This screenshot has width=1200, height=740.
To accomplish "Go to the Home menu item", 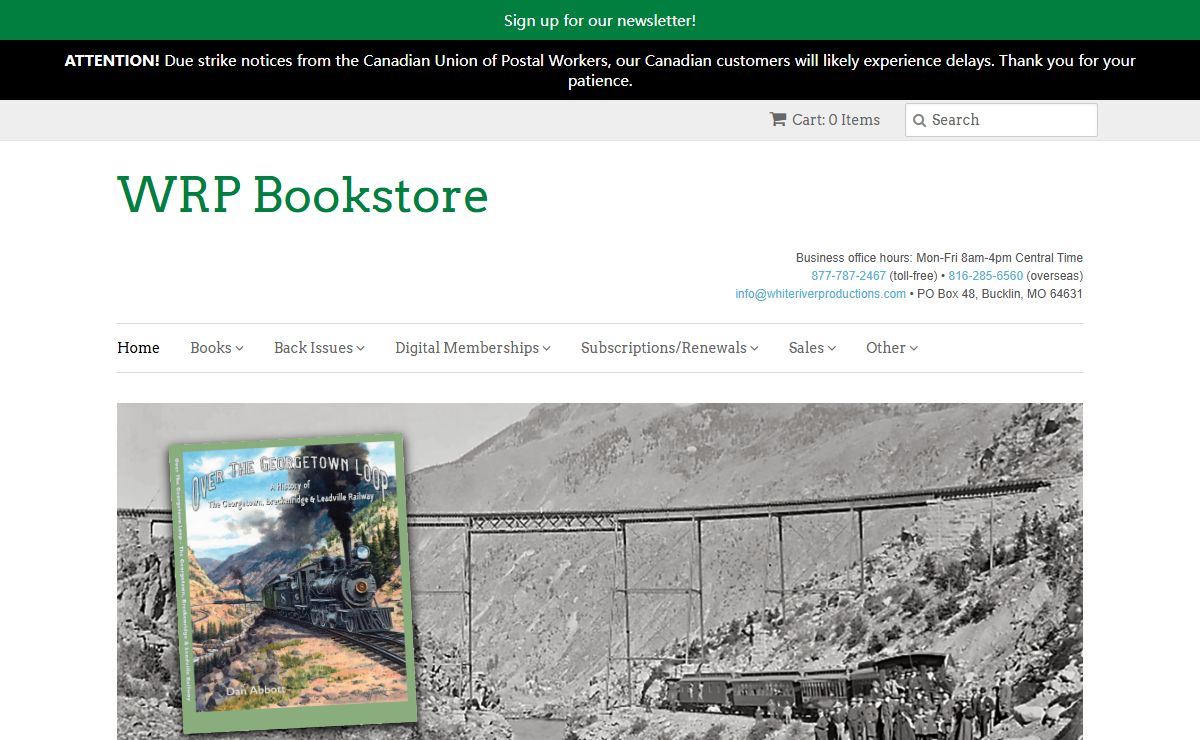I will 138,348.
